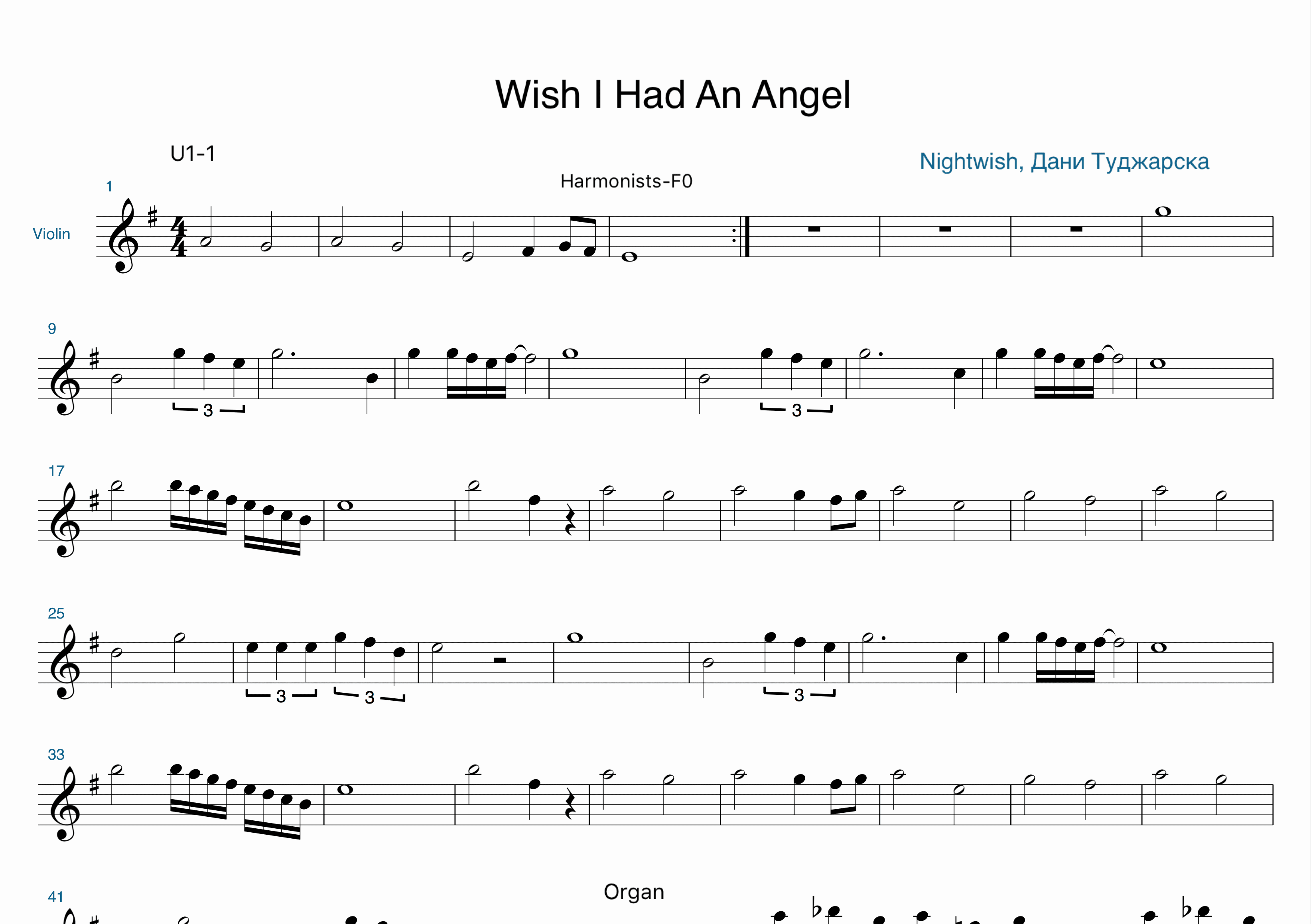Click the treble clef on the first staff
The height and width of the screenshot is (924, 1311).
click(x=123, y=236)
